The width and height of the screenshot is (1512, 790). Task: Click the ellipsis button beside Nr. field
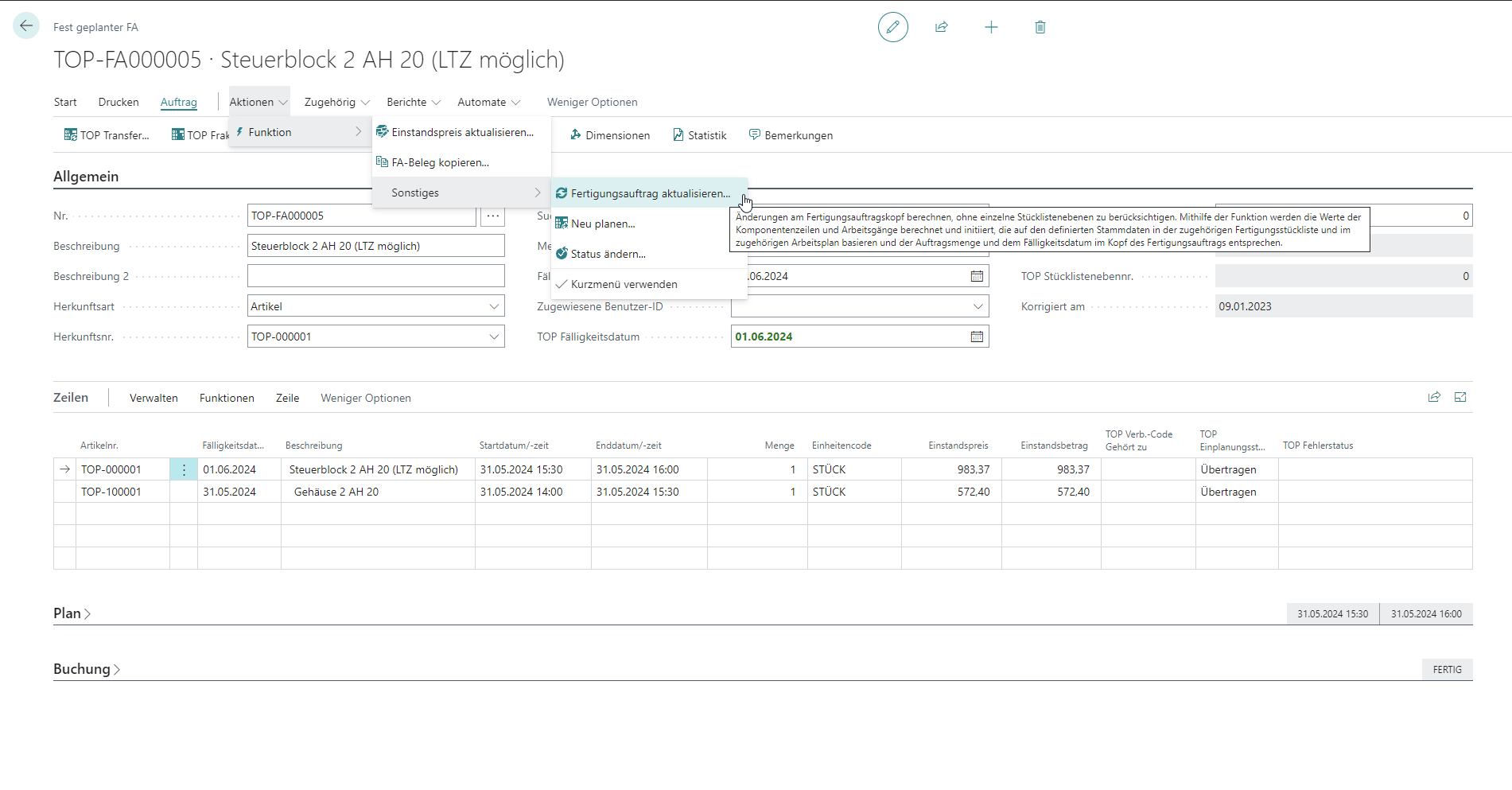point(492,216)
